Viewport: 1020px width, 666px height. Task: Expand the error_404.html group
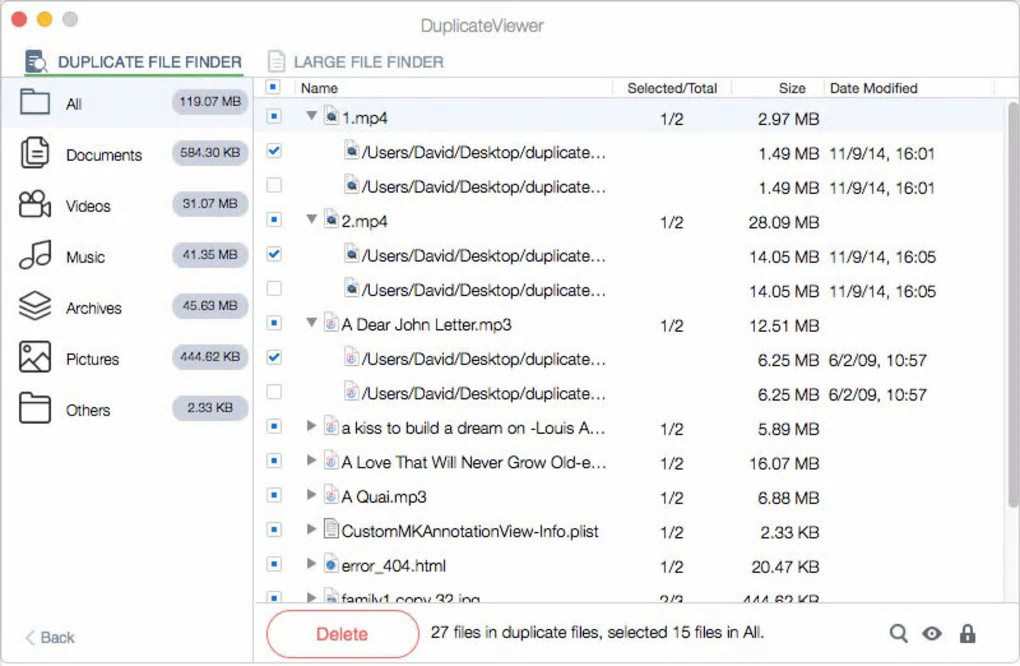point(312,564)
